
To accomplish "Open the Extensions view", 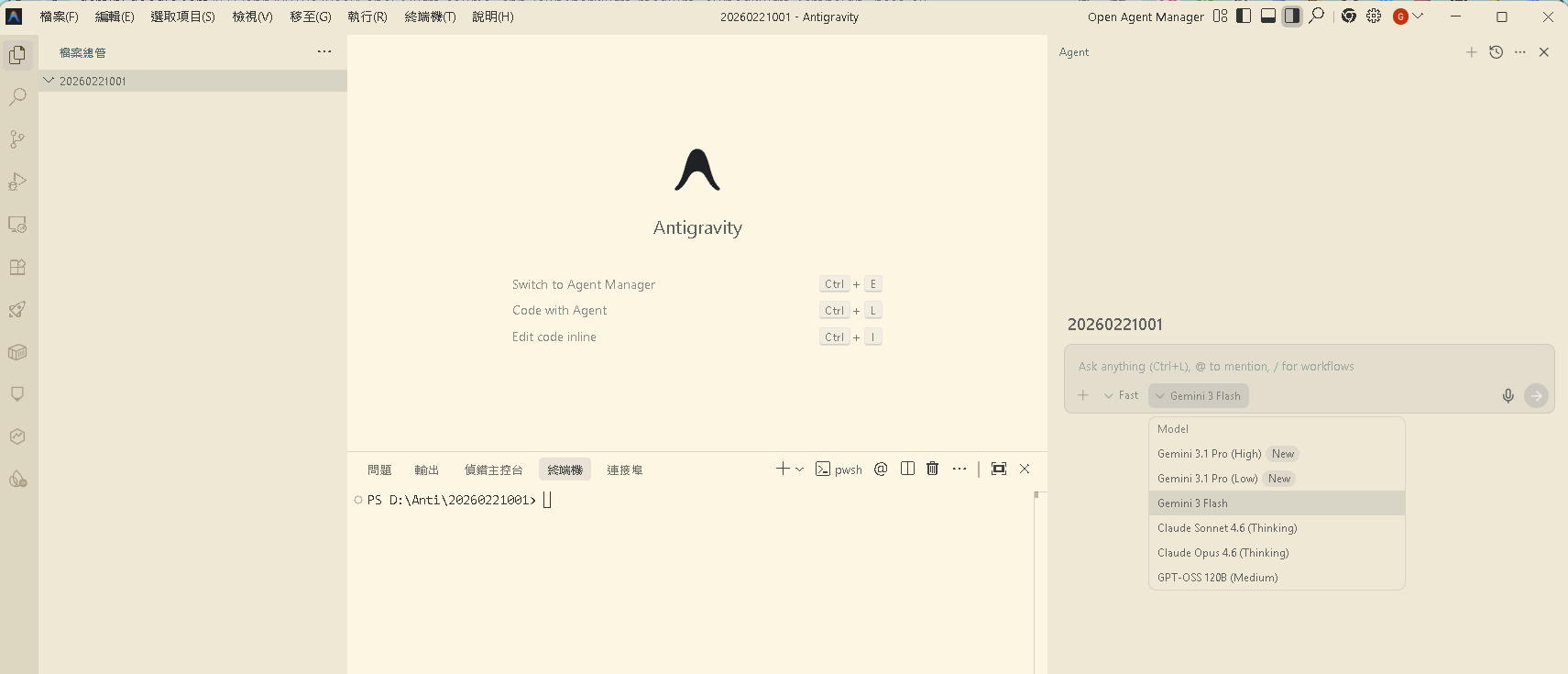I will [17, 267].
